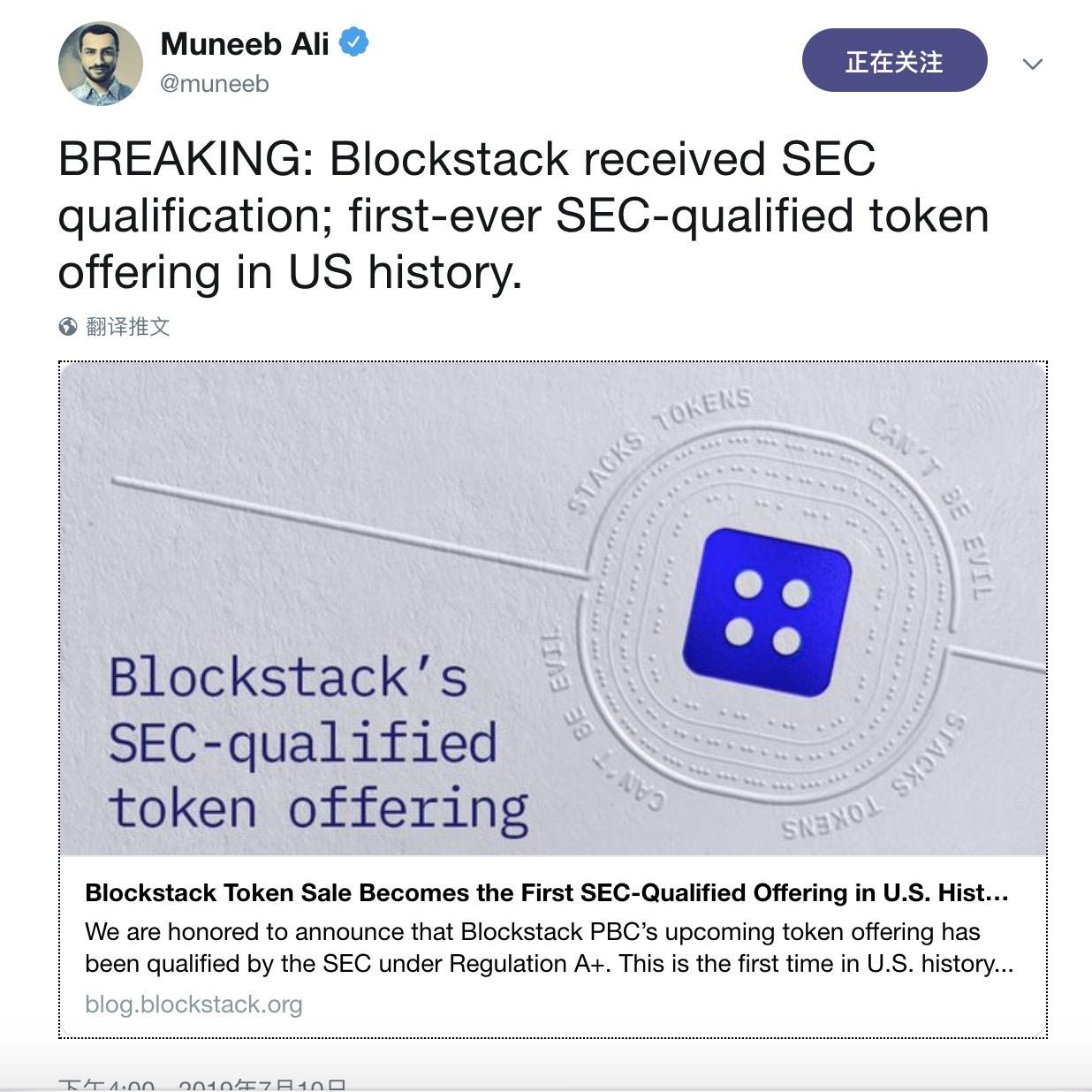Click the blue Blockstack dice logo
This screenshot has width=1092, height=1092.
point(767,611)
